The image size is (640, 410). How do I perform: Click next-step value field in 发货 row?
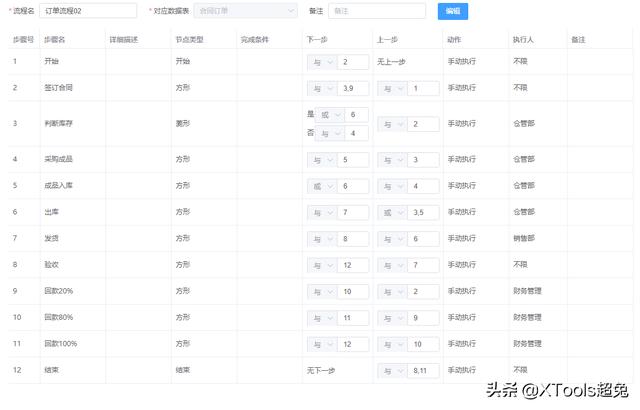point(353,239)
